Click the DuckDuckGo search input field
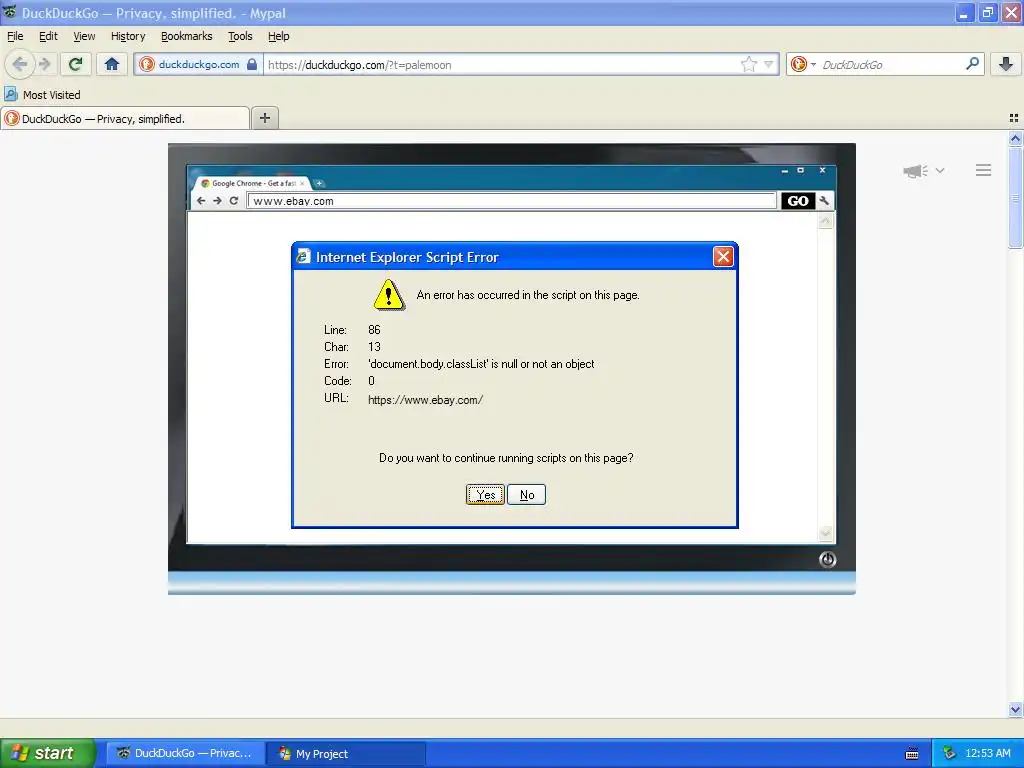This screenshot has width=1024, height=768. (889, 64)
